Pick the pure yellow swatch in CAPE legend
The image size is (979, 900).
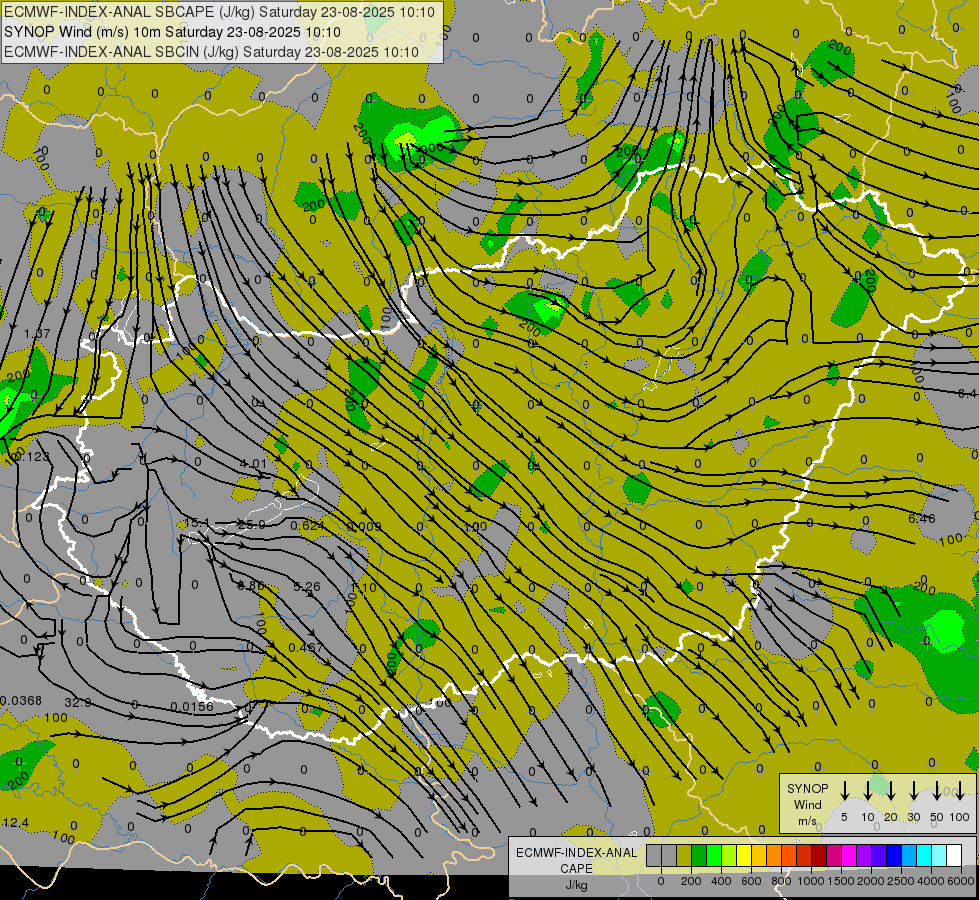[x=744, y=855]
